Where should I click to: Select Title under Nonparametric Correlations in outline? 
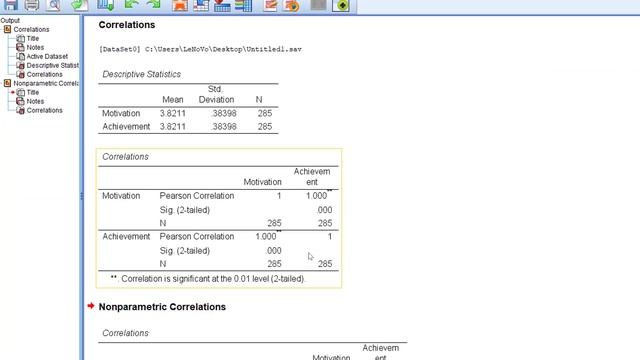pyautogui.click(x=33, y=92)
